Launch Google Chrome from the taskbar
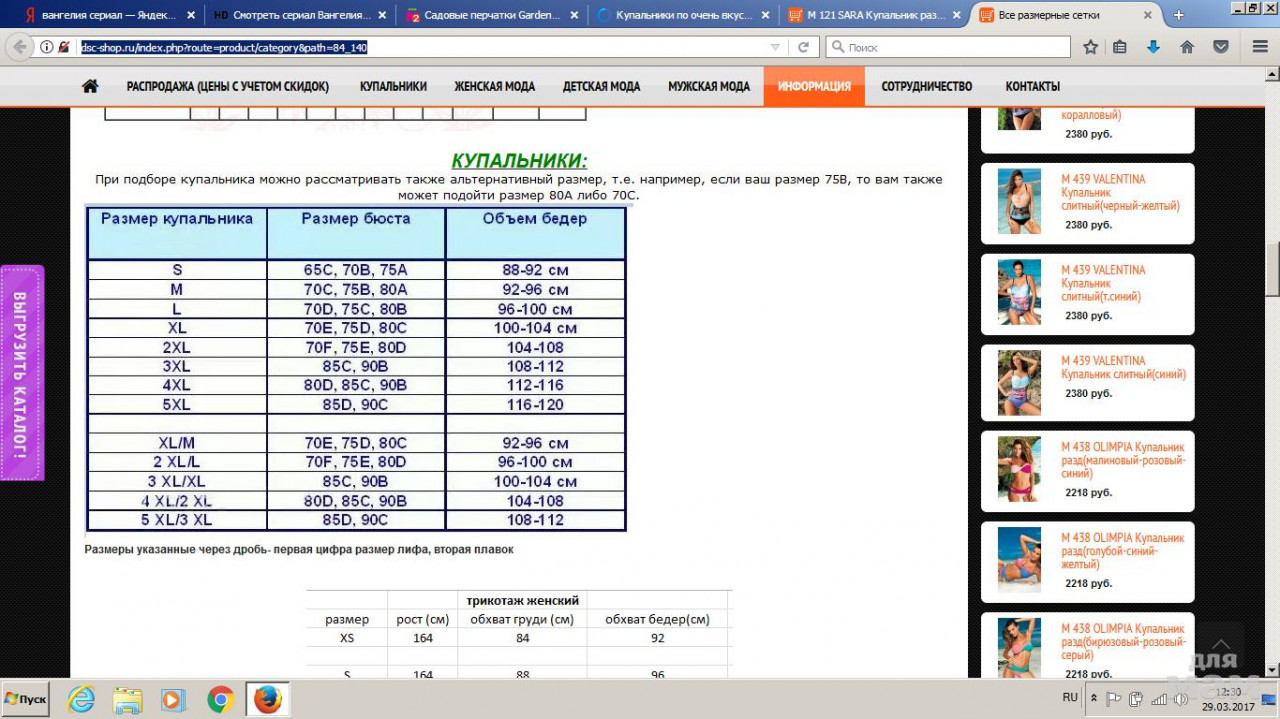The height and width of the screenshot is (719, 1280). coord(221,699)
